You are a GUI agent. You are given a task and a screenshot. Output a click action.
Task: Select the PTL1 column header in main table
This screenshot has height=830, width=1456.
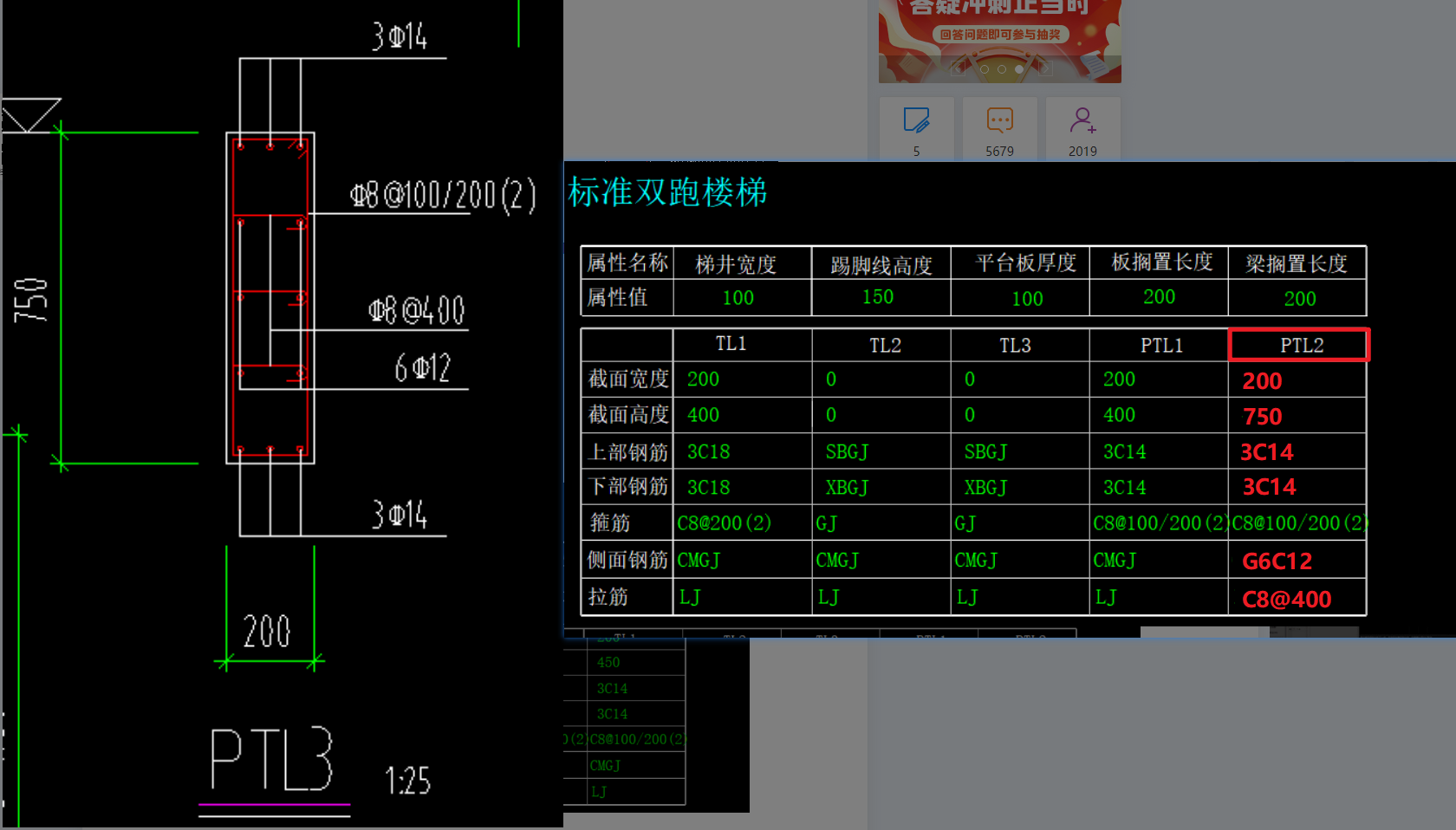coord(1161,345)
